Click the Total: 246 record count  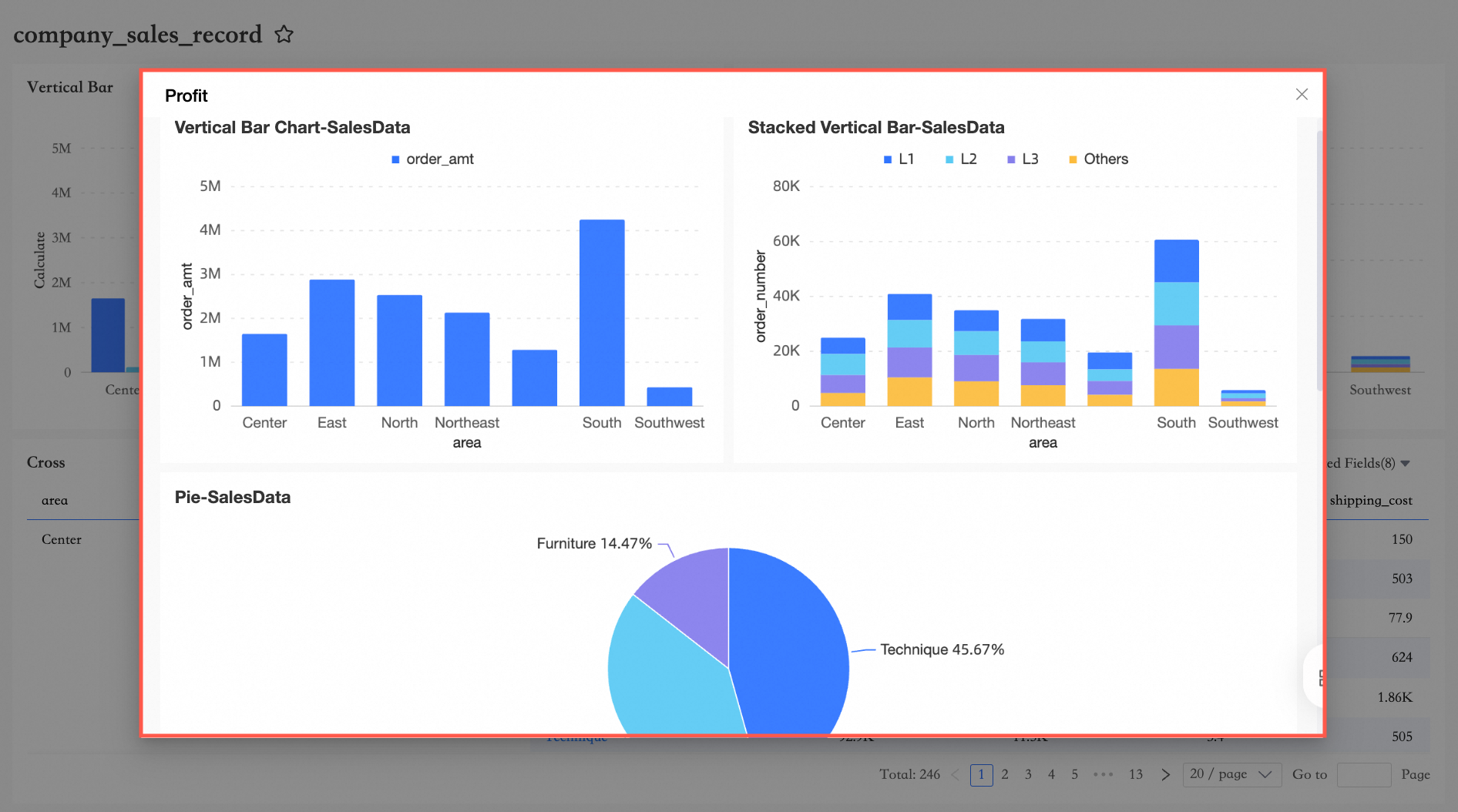(910, 774)
